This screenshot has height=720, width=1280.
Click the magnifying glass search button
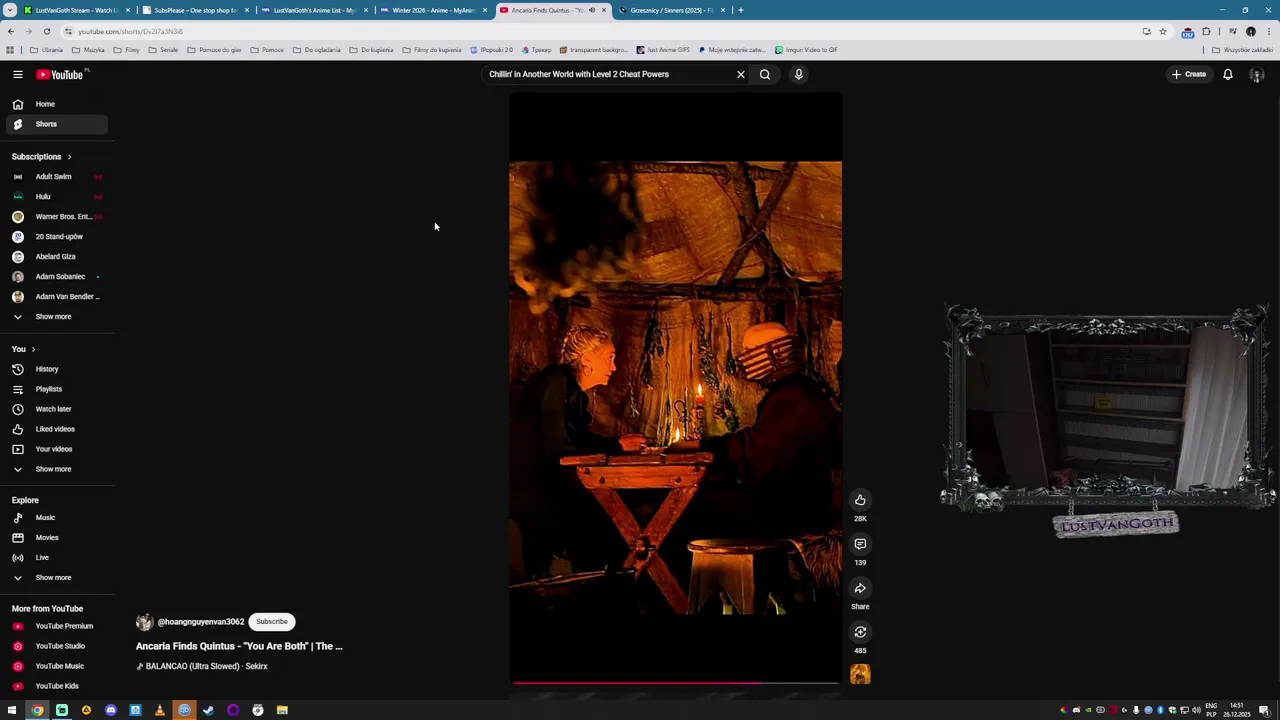765,74
